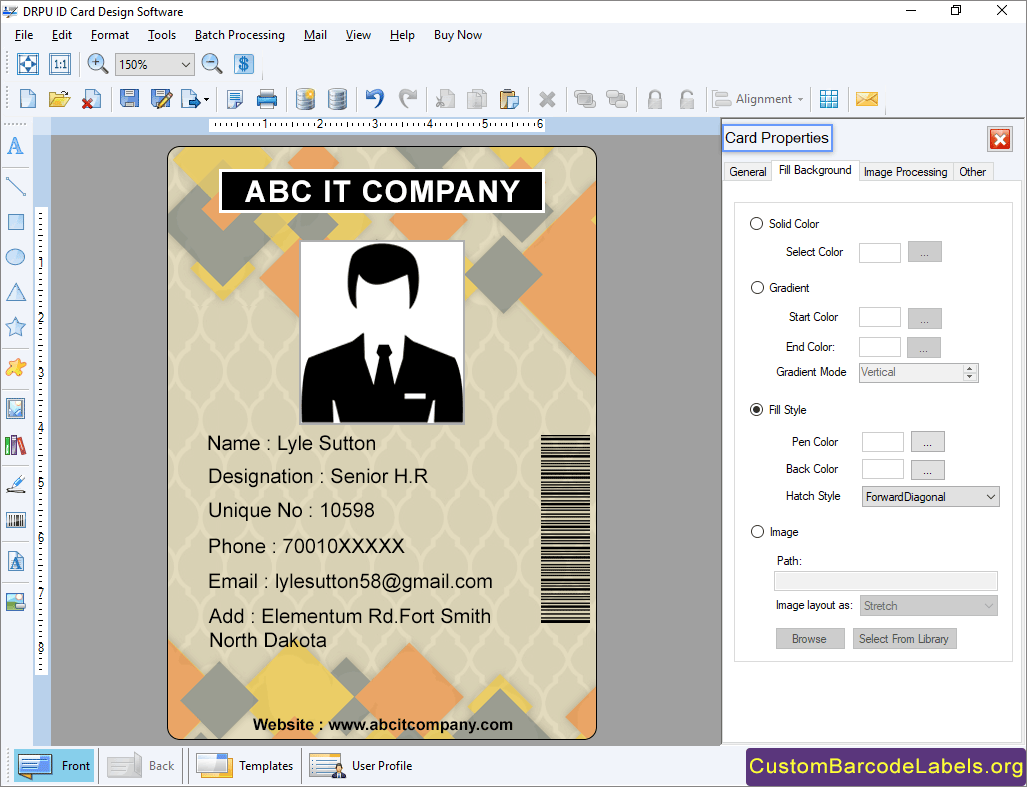The image size is (1027, 787).
Task: Select the Barcode tool in sidebar
Action: click(x=15, y=521)
